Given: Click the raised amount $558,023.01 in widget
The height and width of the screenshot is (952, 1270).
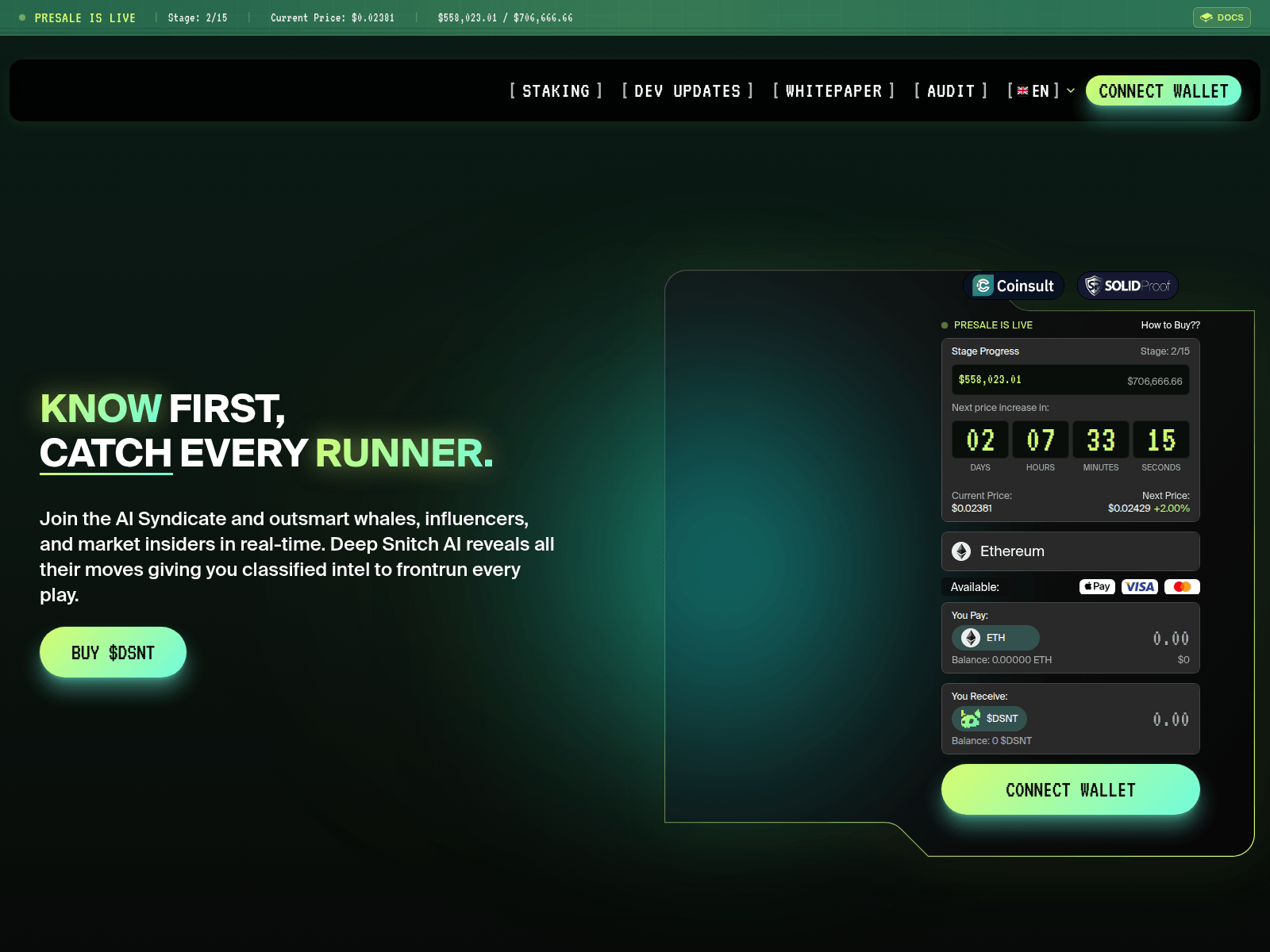Looking at the screenshot, I should pyautogui.click(x=990, y=380).
